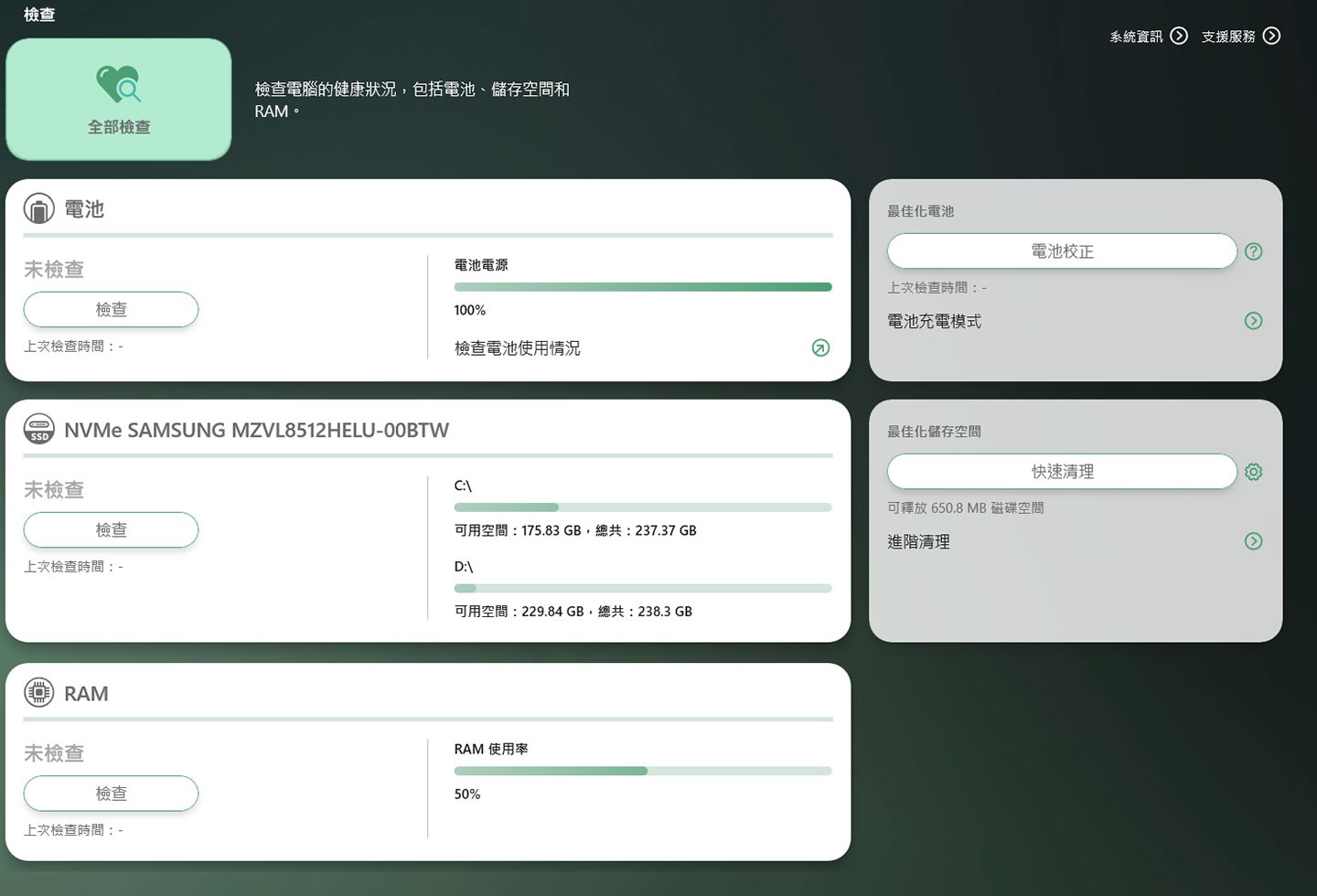Click the 支援服務 link text
The image size is (1317, 896).
(x=1228, y=37)
